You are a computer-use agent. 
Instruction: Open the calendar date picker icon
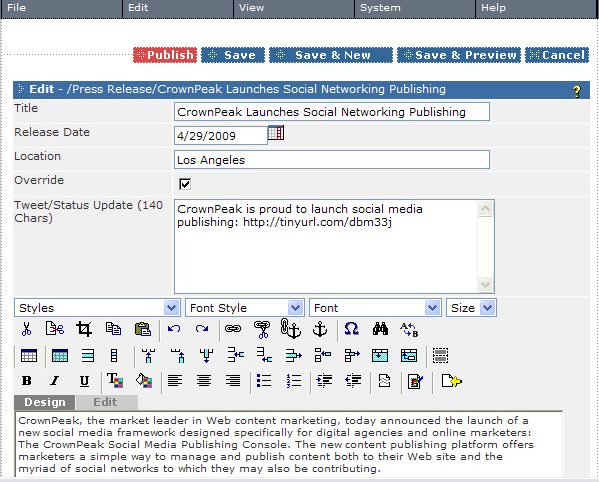(x=276, y=133)
